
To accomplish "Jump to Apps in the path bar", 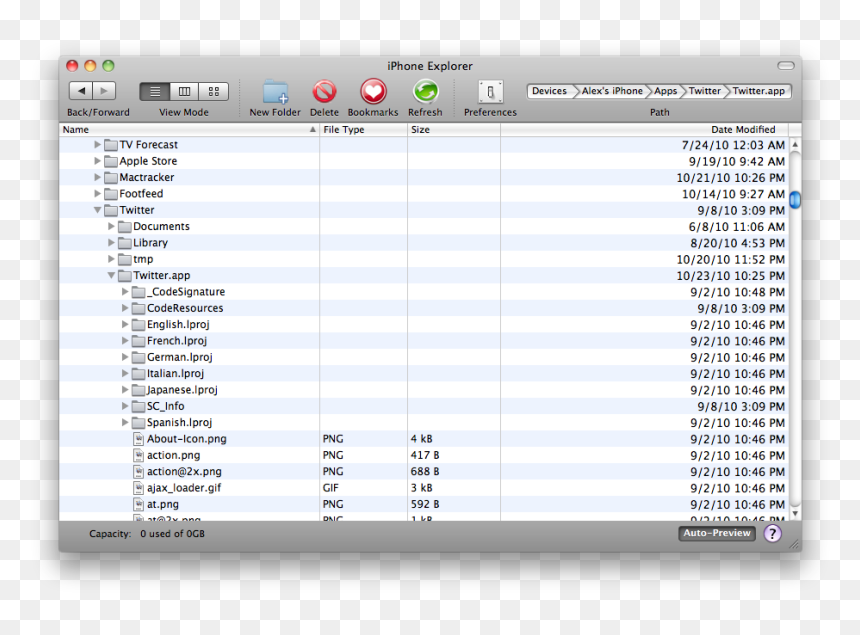I will click(665, 91).
